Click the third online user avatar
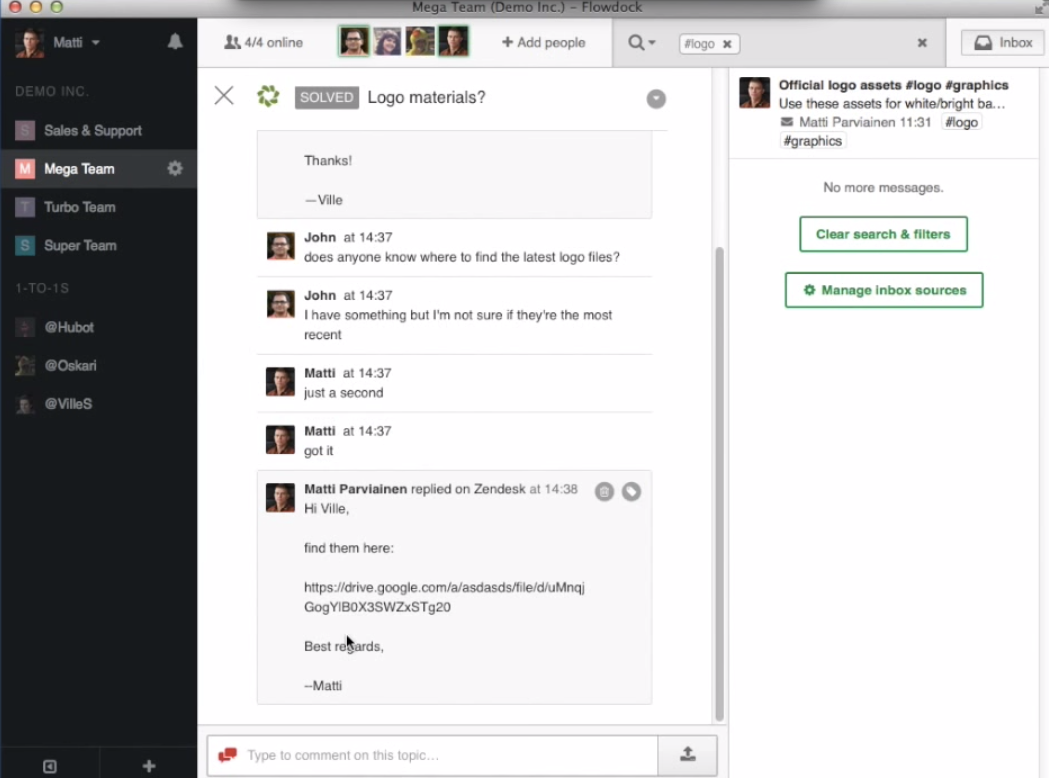 (420, 41)
